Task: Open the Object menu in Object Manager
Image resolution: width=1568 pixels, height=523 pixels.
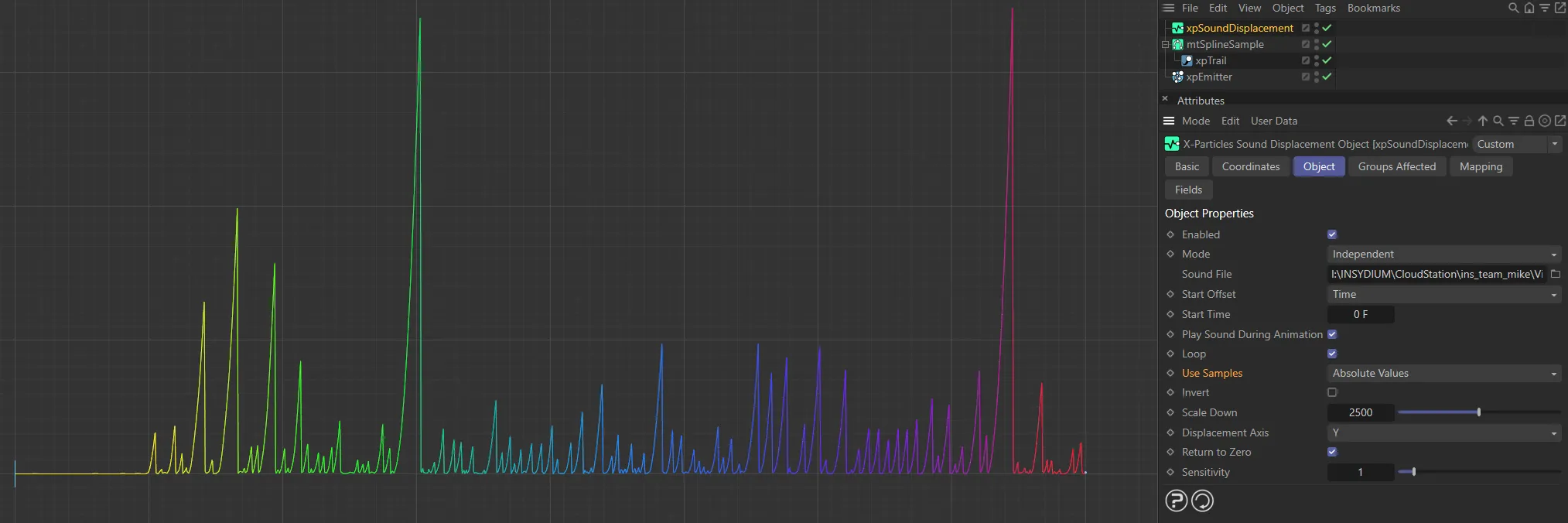Action: point(1288,8)
